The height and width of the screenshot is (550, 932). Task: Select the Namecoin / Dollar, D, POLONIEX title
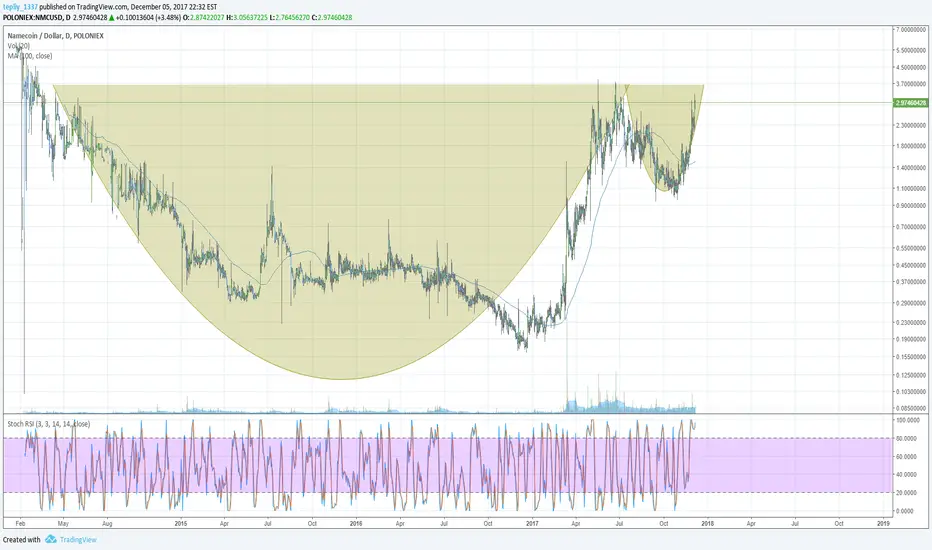pyautogui.click(x=55, y=36)
